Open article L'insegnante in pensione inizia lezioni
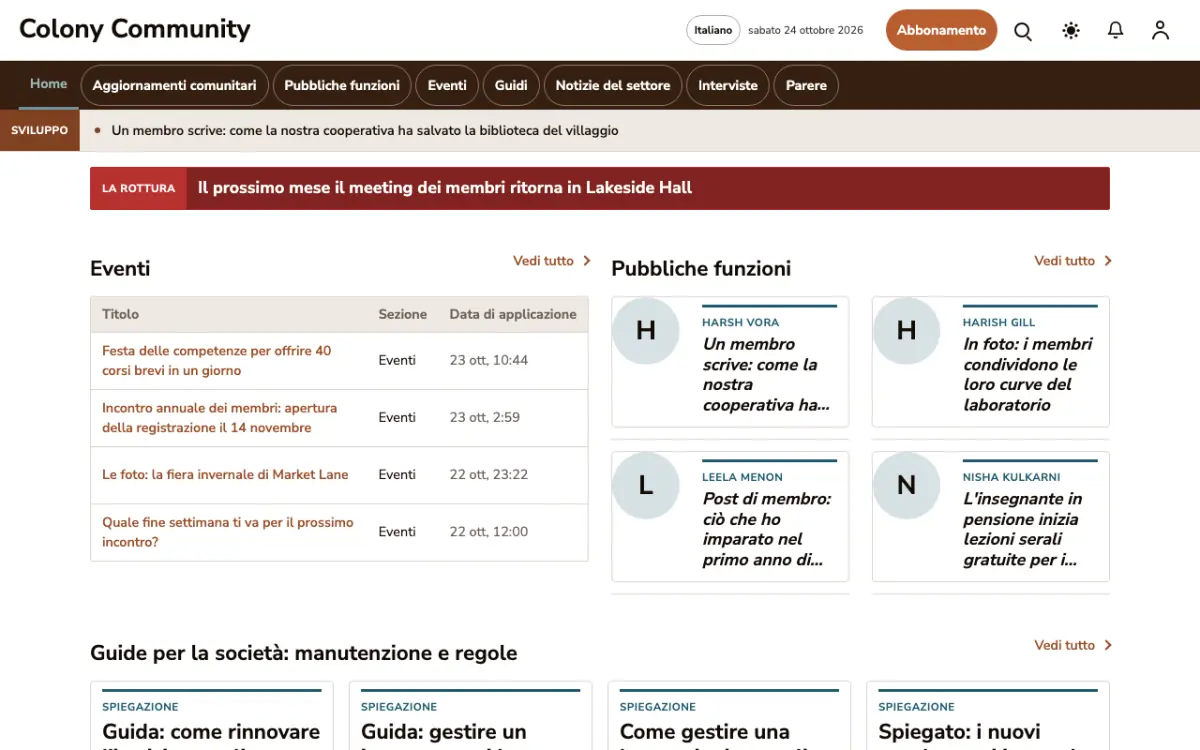The image size is (1200, 750). tap(1023, 530)
